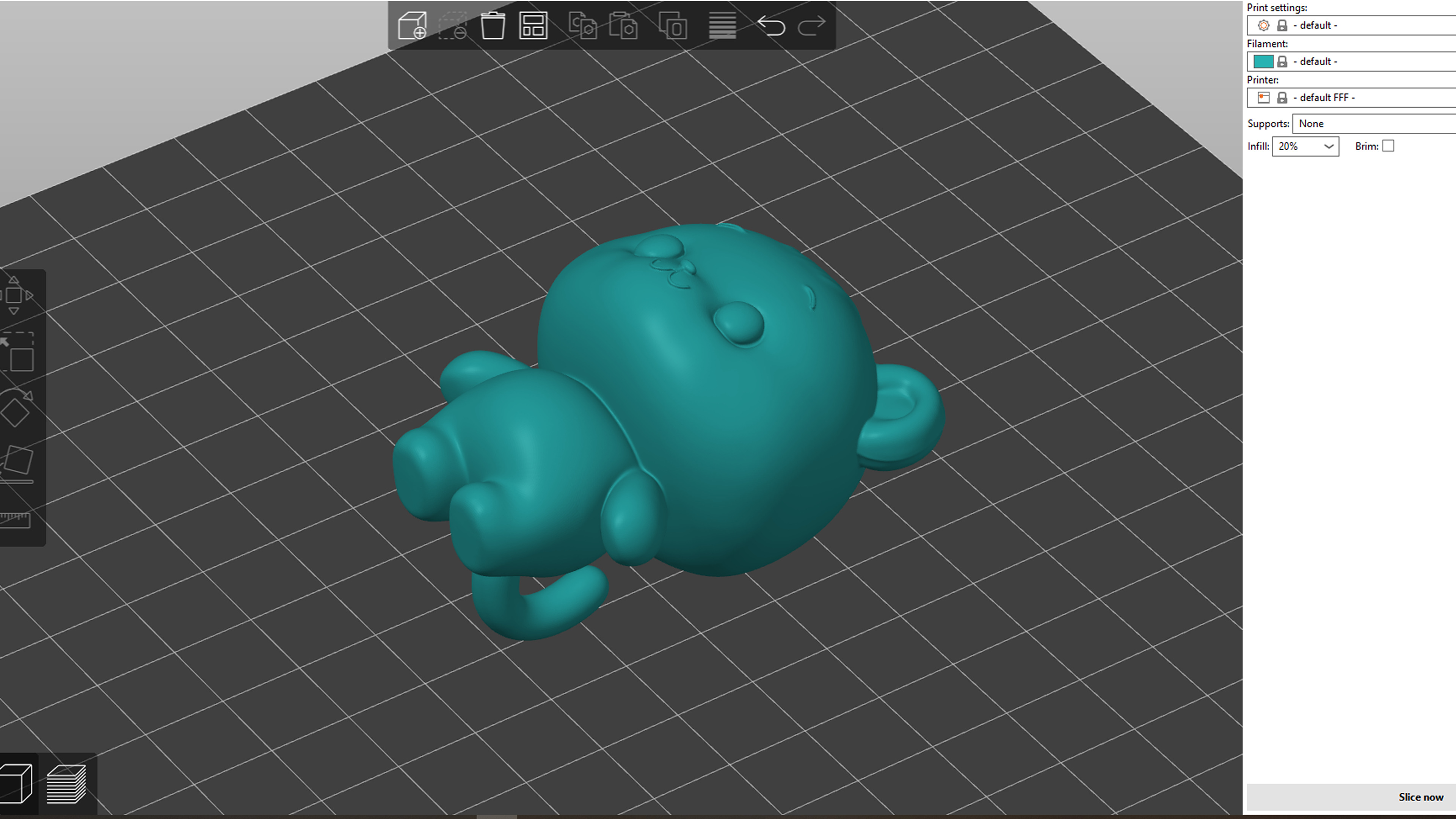This screenshot has height=819, width=1456.
Task: Enable the Brim checkbox
Action: click(1388, 146)
